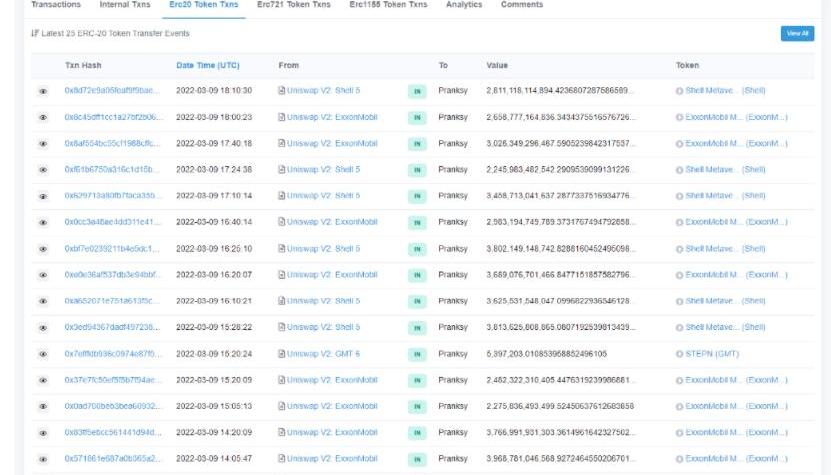Screen dimensions: 831x475
Task: Click the eye icon for the 18:10:30 transaction
Action: 43,90
